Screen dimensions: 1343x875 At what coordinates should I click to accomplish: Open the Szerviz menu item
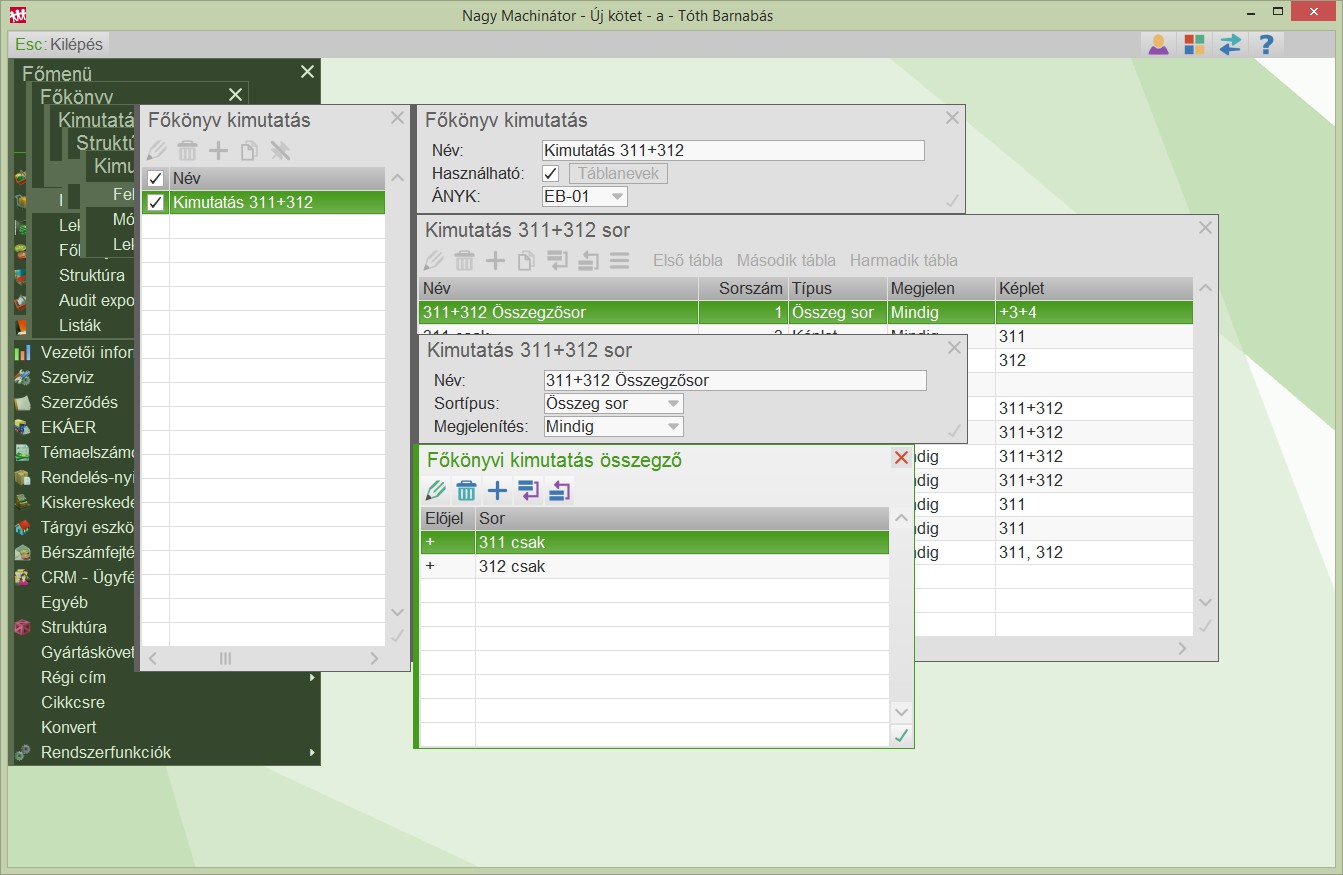(67, 377)
